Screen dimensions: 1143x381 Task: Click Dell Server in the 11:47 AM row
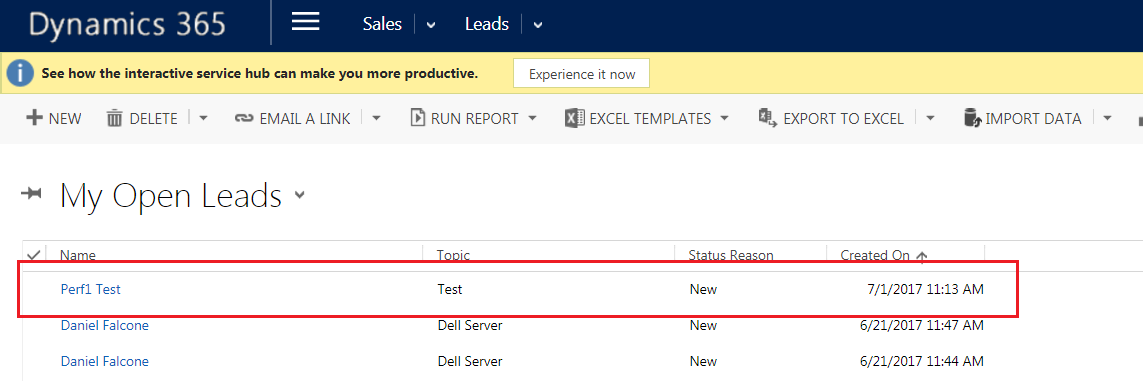470,326
